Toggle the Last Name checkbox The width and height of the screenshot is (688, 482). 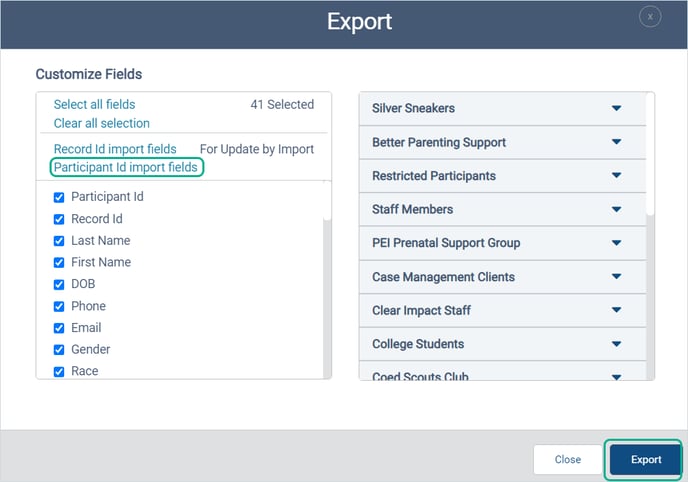[59, 241]
